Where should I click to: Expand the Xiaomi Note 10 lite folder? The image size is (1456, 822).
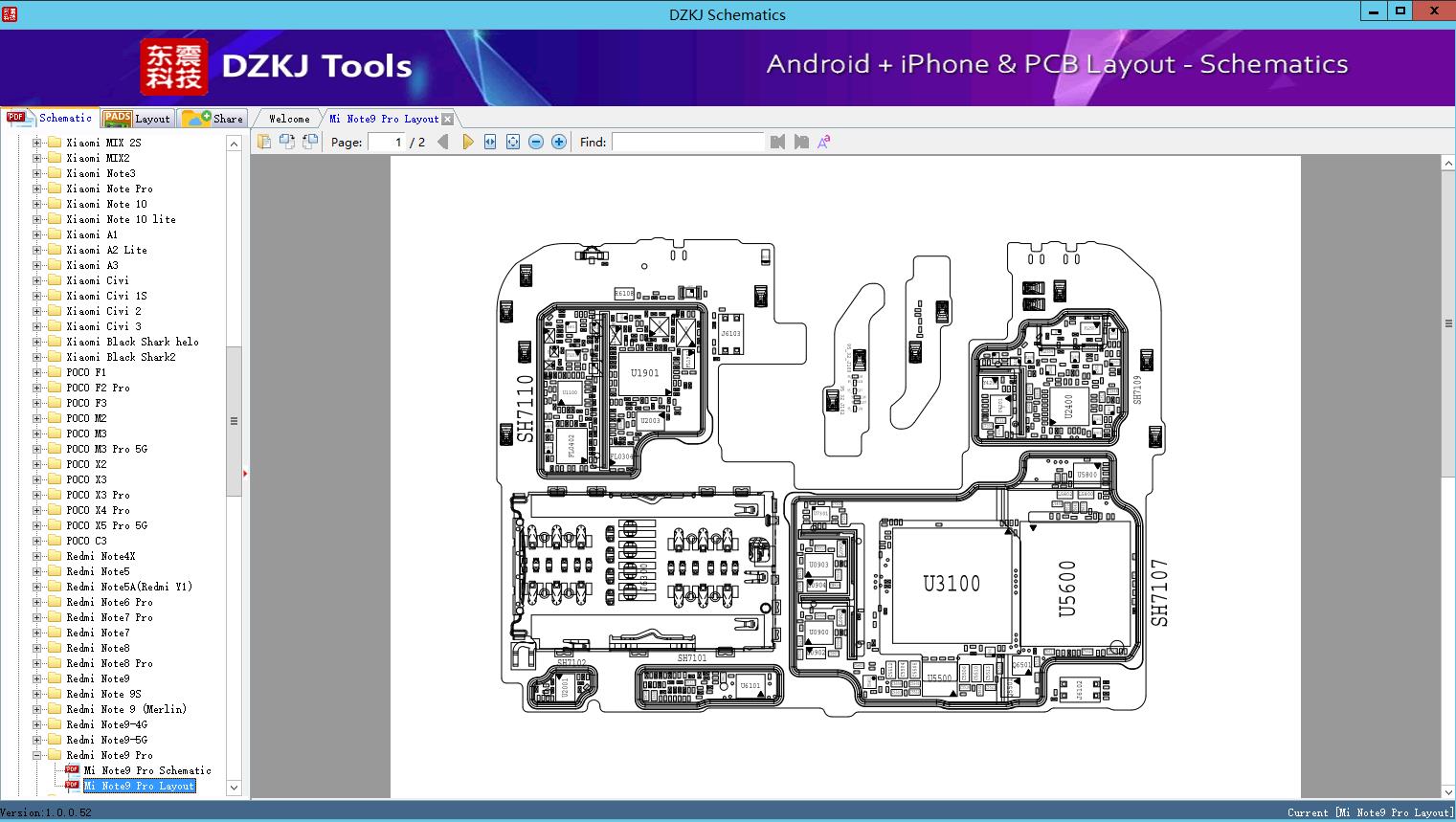37,219
